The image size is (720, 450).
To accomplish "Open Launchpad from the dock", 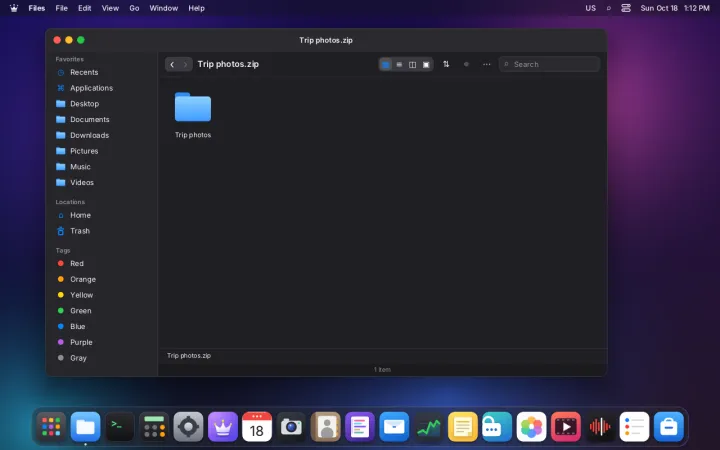I will (x=51, y=427).
